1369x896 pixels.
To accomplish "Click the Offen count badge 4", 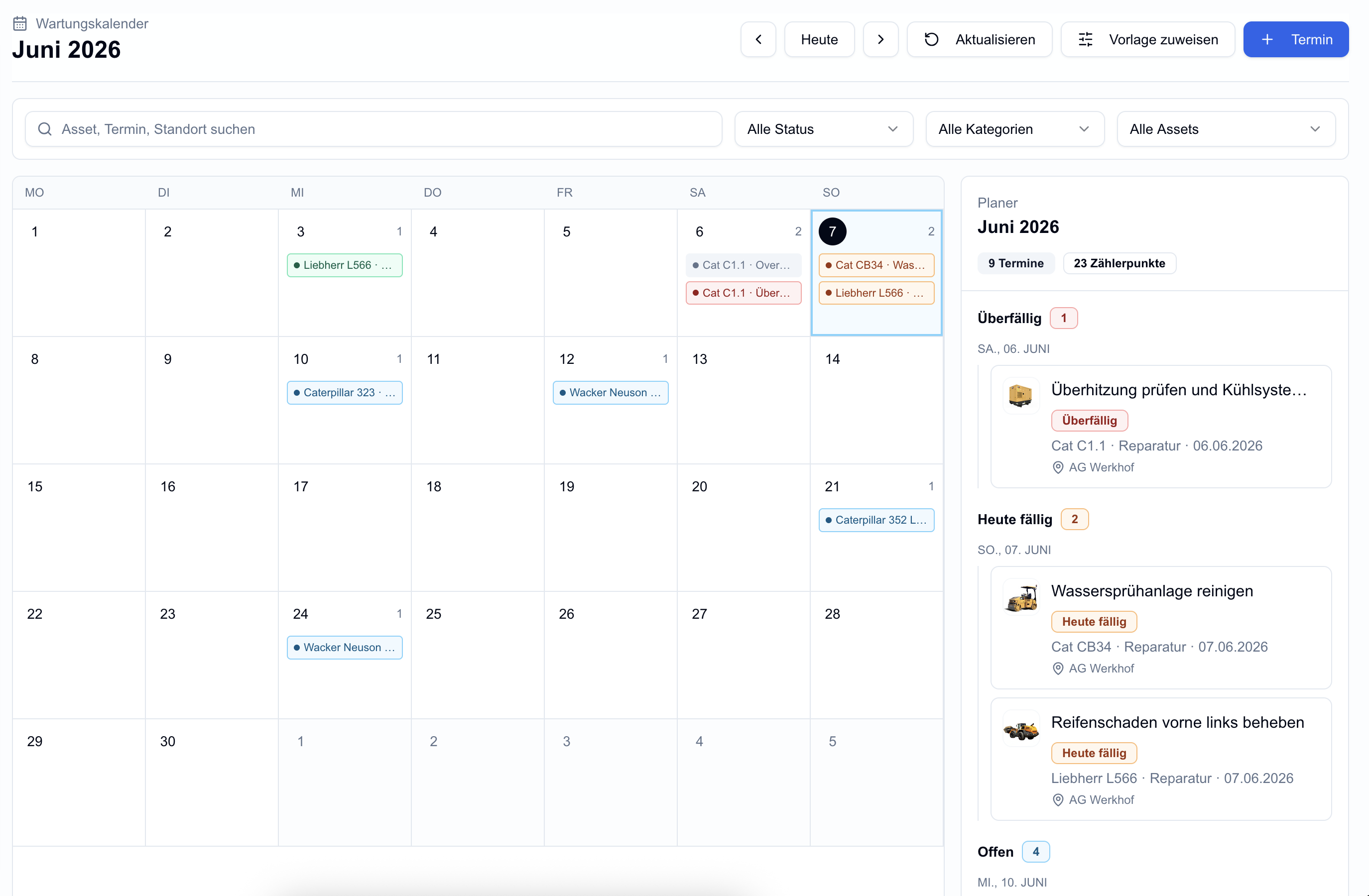I will pos(1035,852).
